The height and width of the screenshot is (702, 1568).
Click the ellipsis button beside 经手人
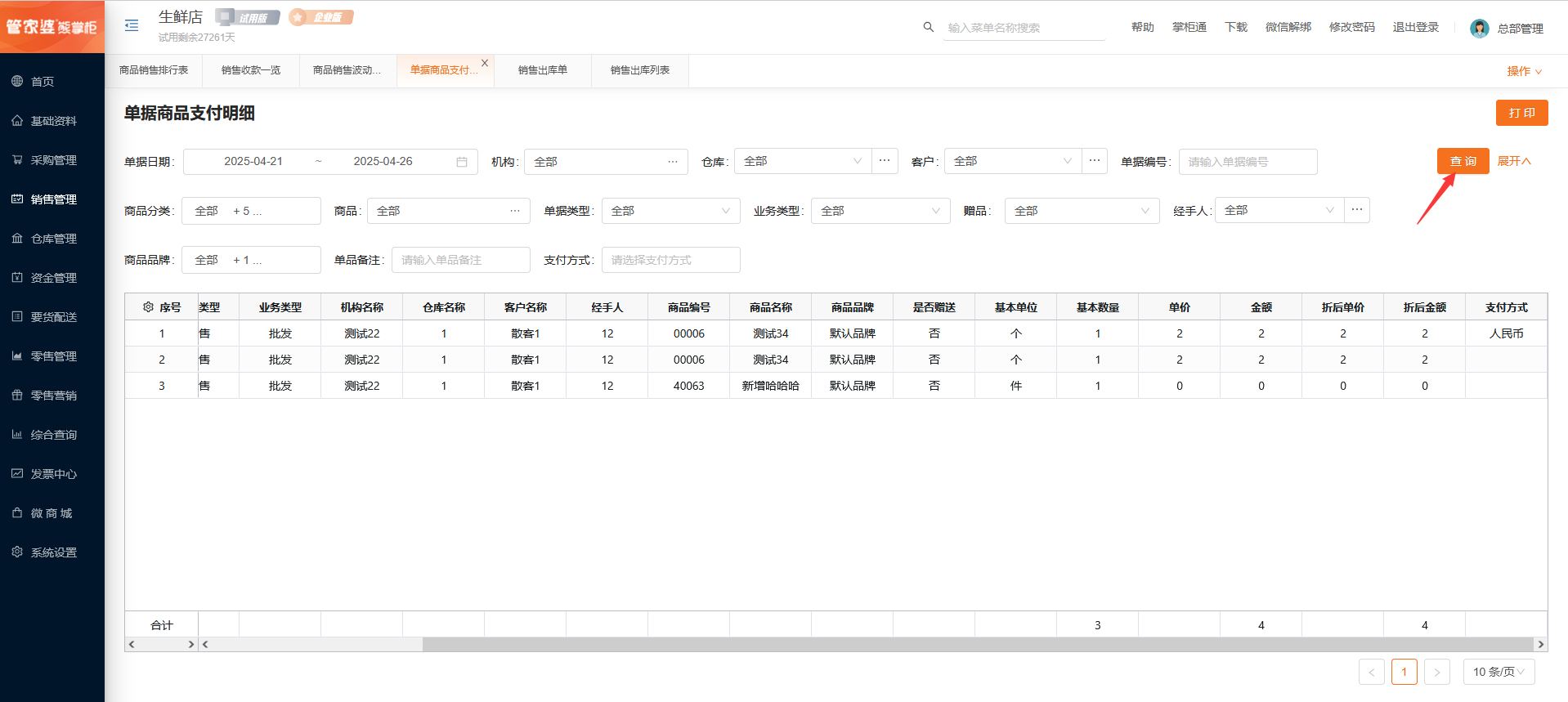pos(1357,210)
